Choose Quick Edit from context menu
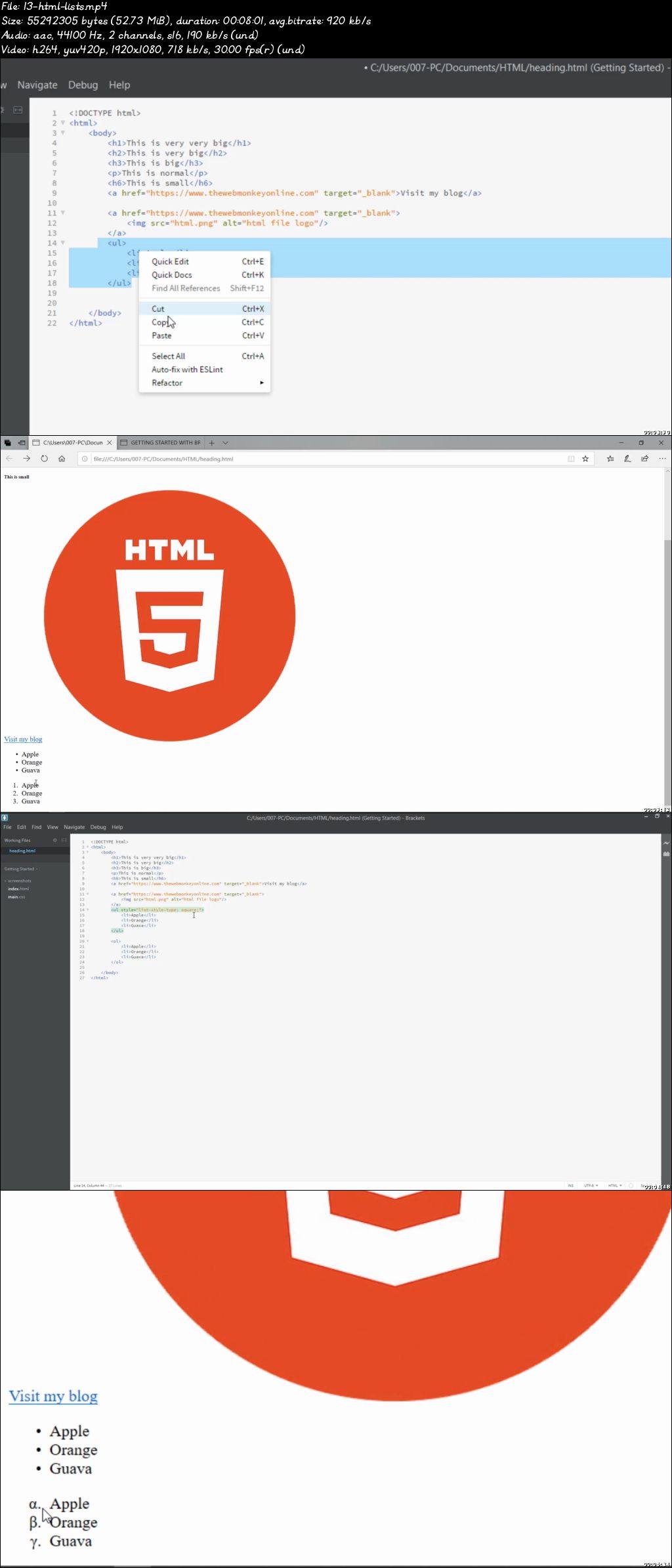Viewport: 672px width, 1568px height. tap(205, 261)
